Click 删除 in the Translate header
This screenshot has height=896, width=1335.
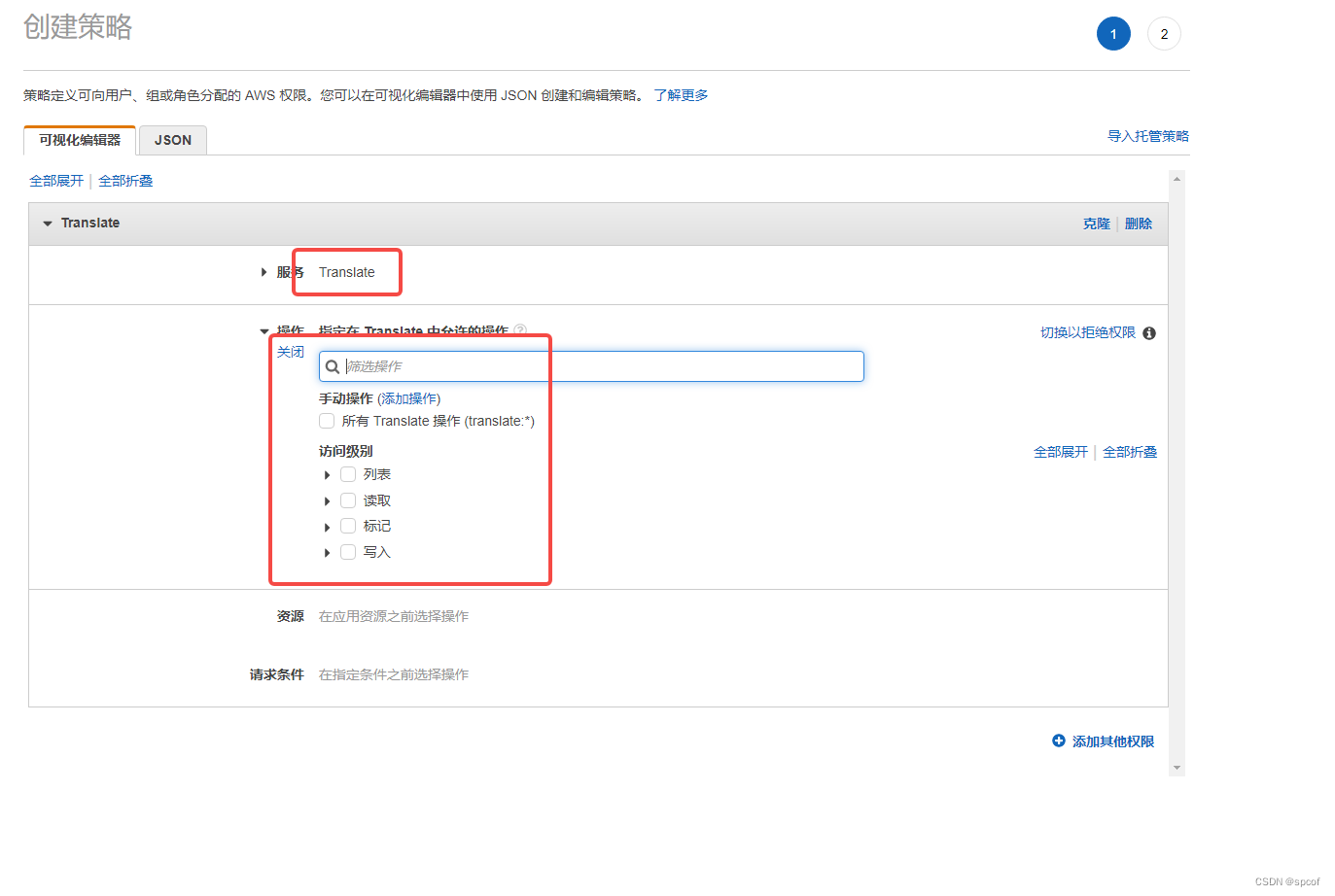pyautogui.click(x=1139, y=224)
